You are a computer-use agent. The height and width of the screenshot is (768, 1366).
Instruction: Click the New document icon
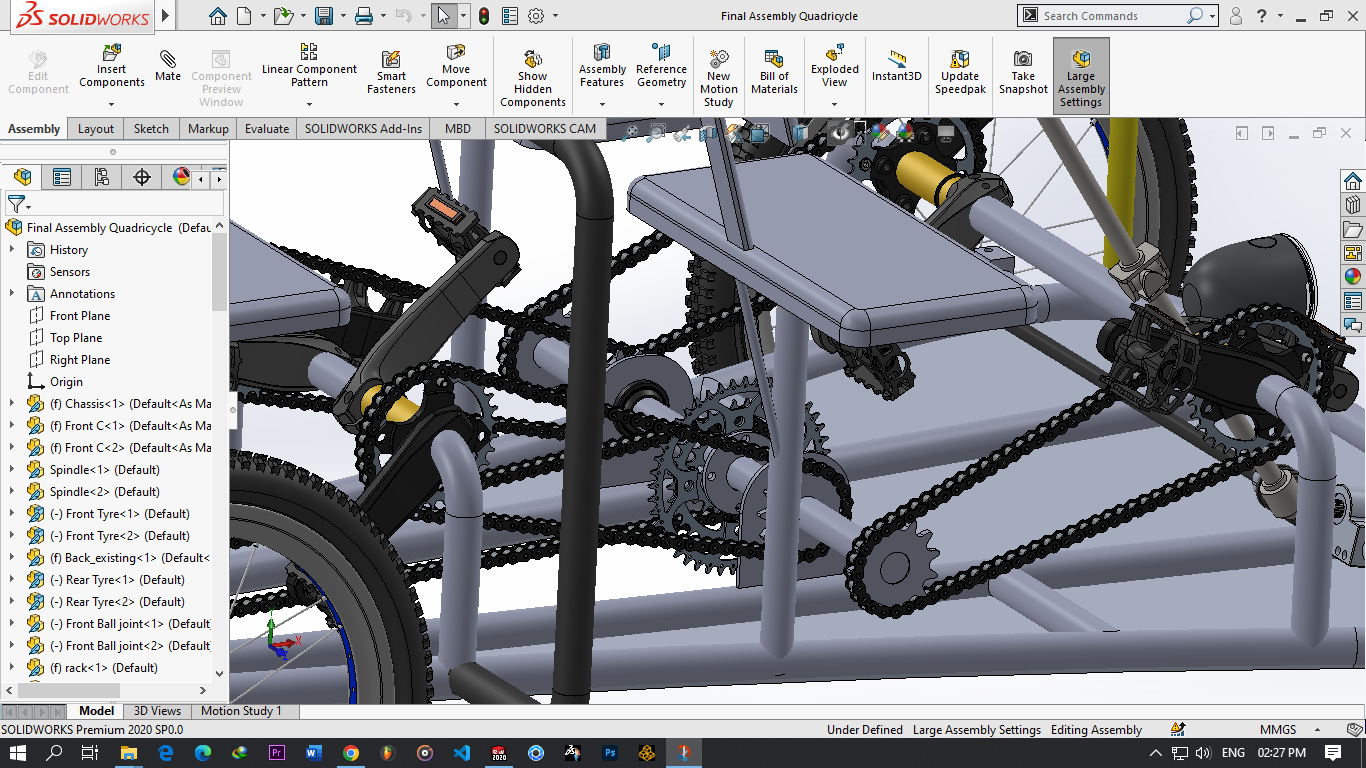tap(245, 16)
